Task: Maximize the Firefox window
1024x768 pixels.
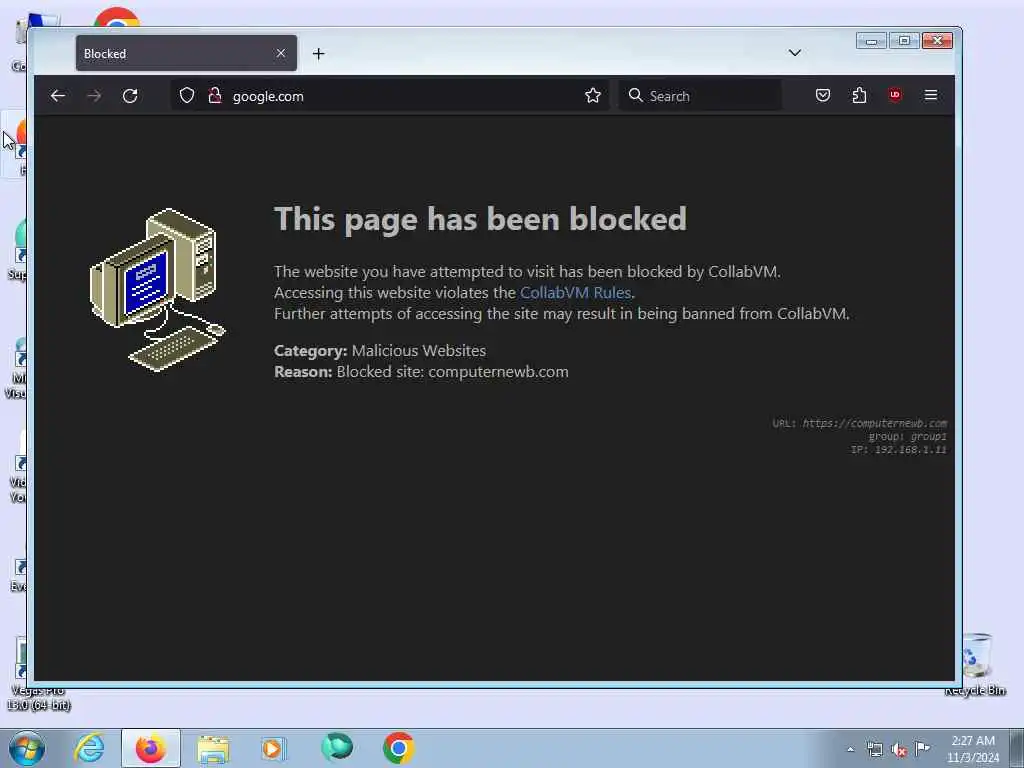Action: [x=904, y=41]
